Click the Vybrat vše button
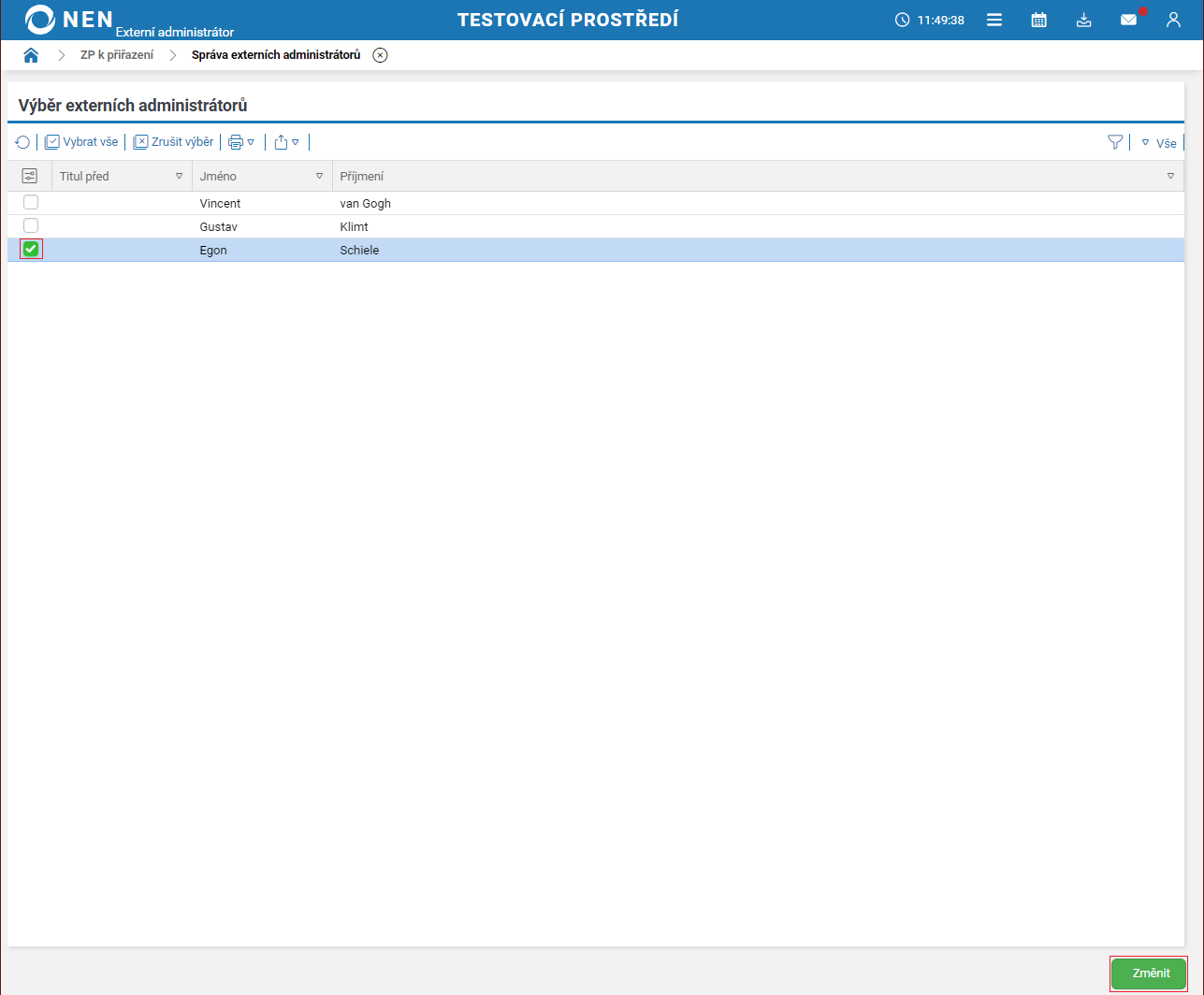Screen dimensions: 1204x995 point(81,142)
